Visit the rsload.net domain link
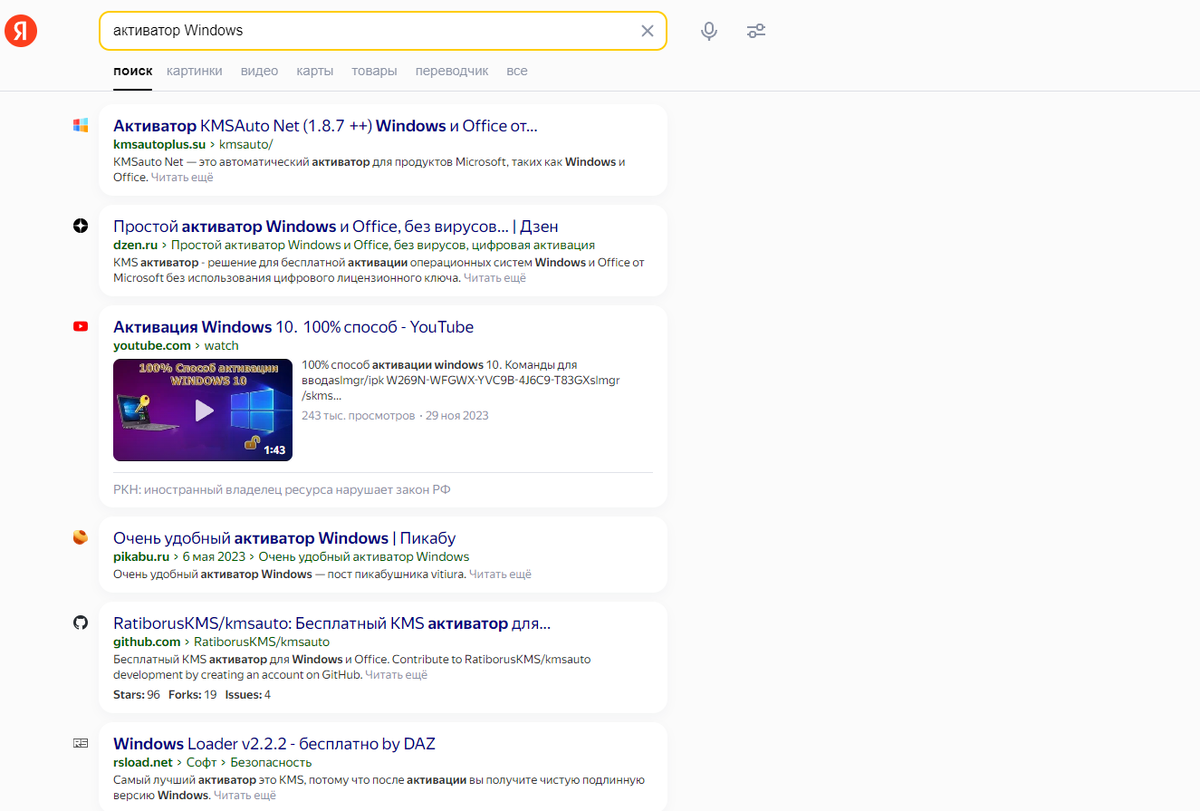 141,762
